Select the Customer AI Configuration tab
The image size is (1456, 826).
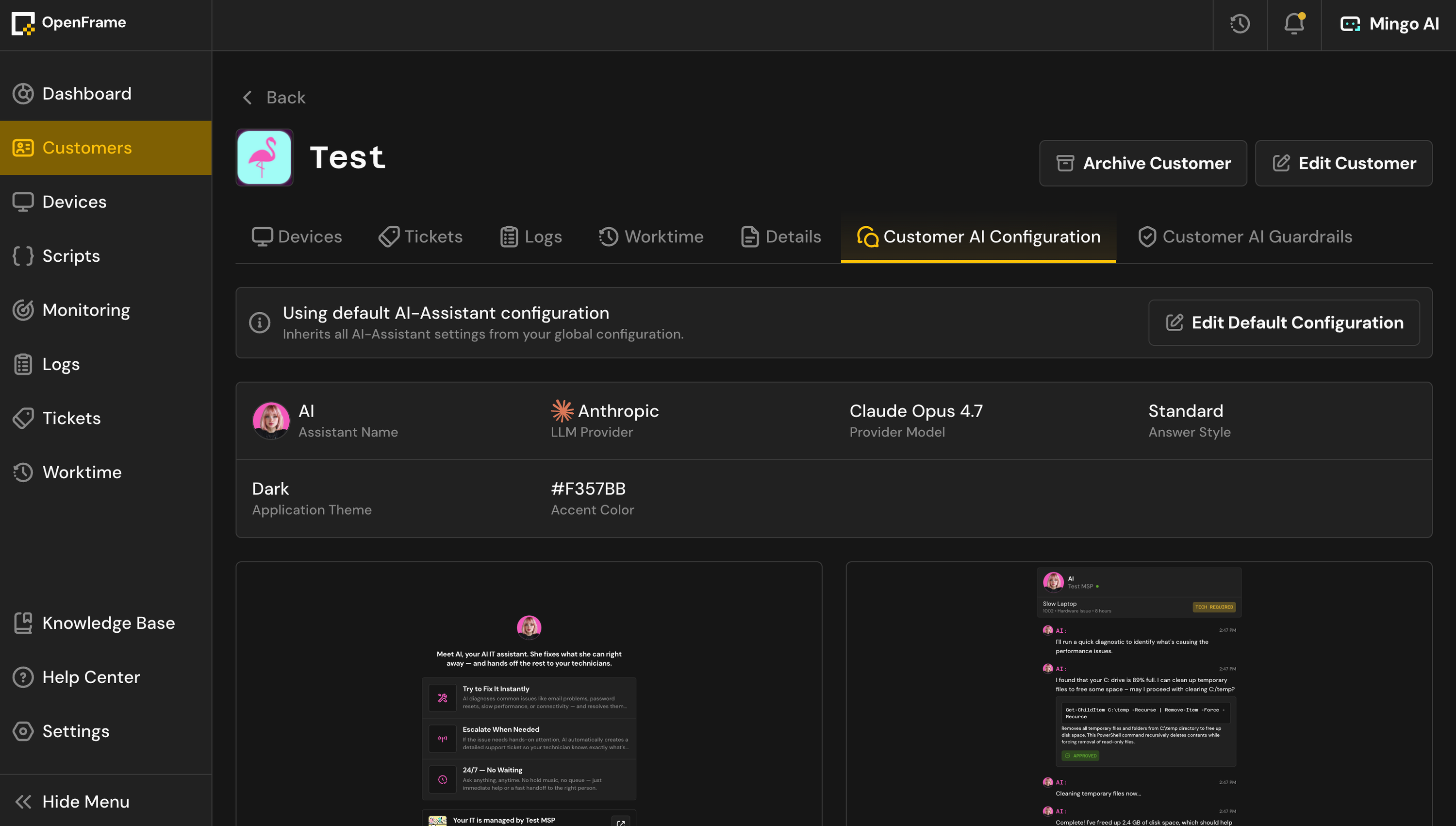pyautogui.click(x=978, y=236)
